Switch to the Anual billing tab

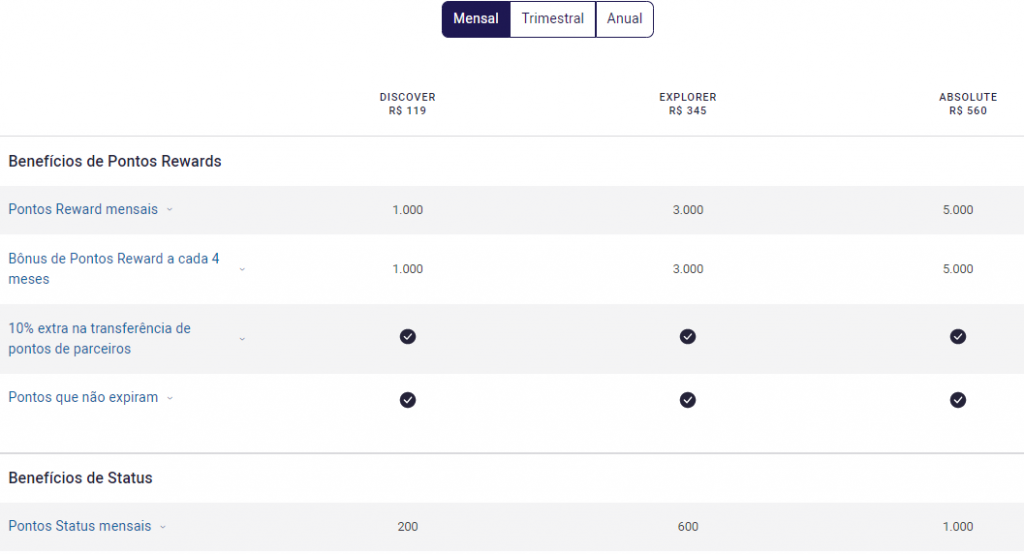pos(624,19)
